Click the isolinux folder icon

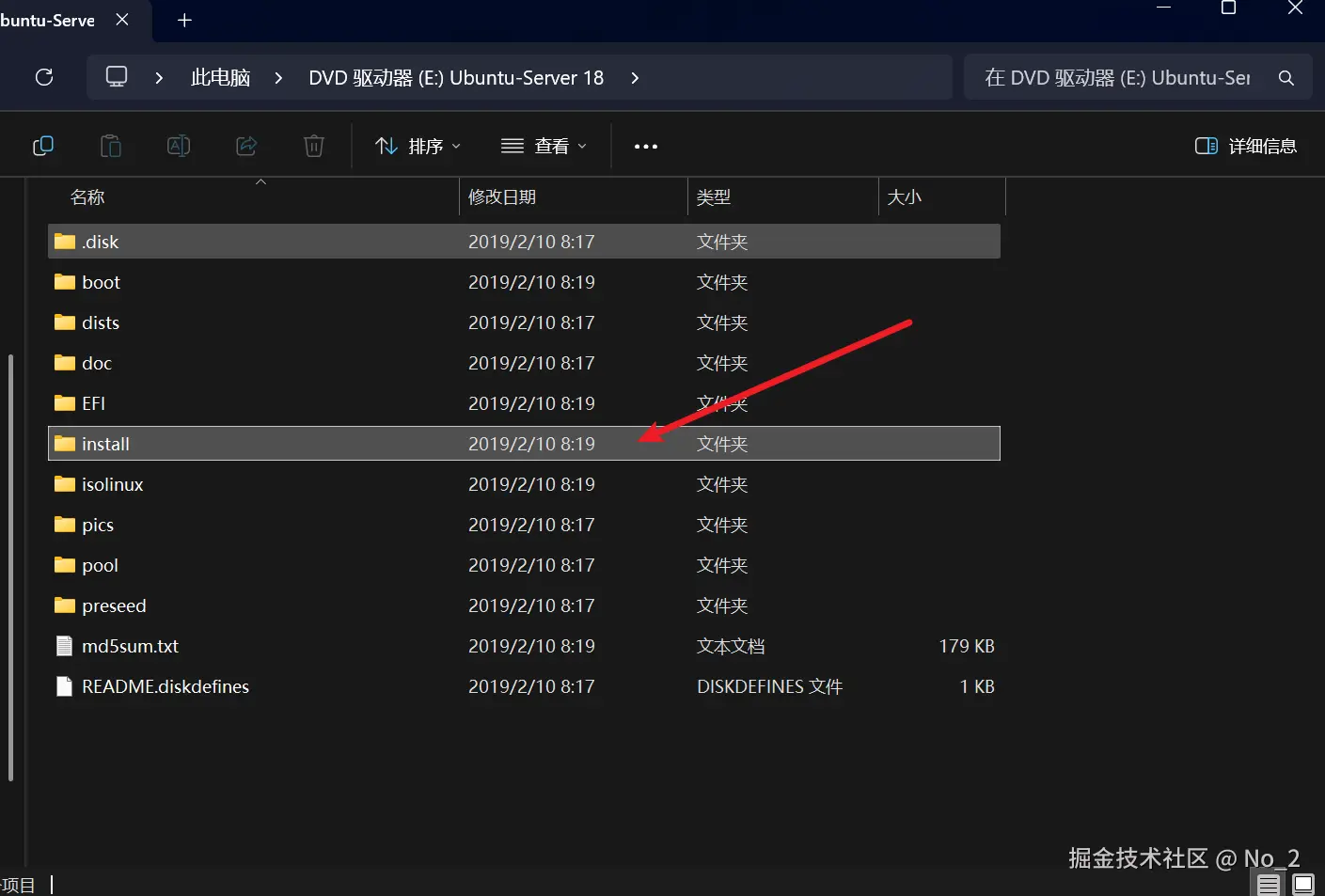(x=65, y=484)
